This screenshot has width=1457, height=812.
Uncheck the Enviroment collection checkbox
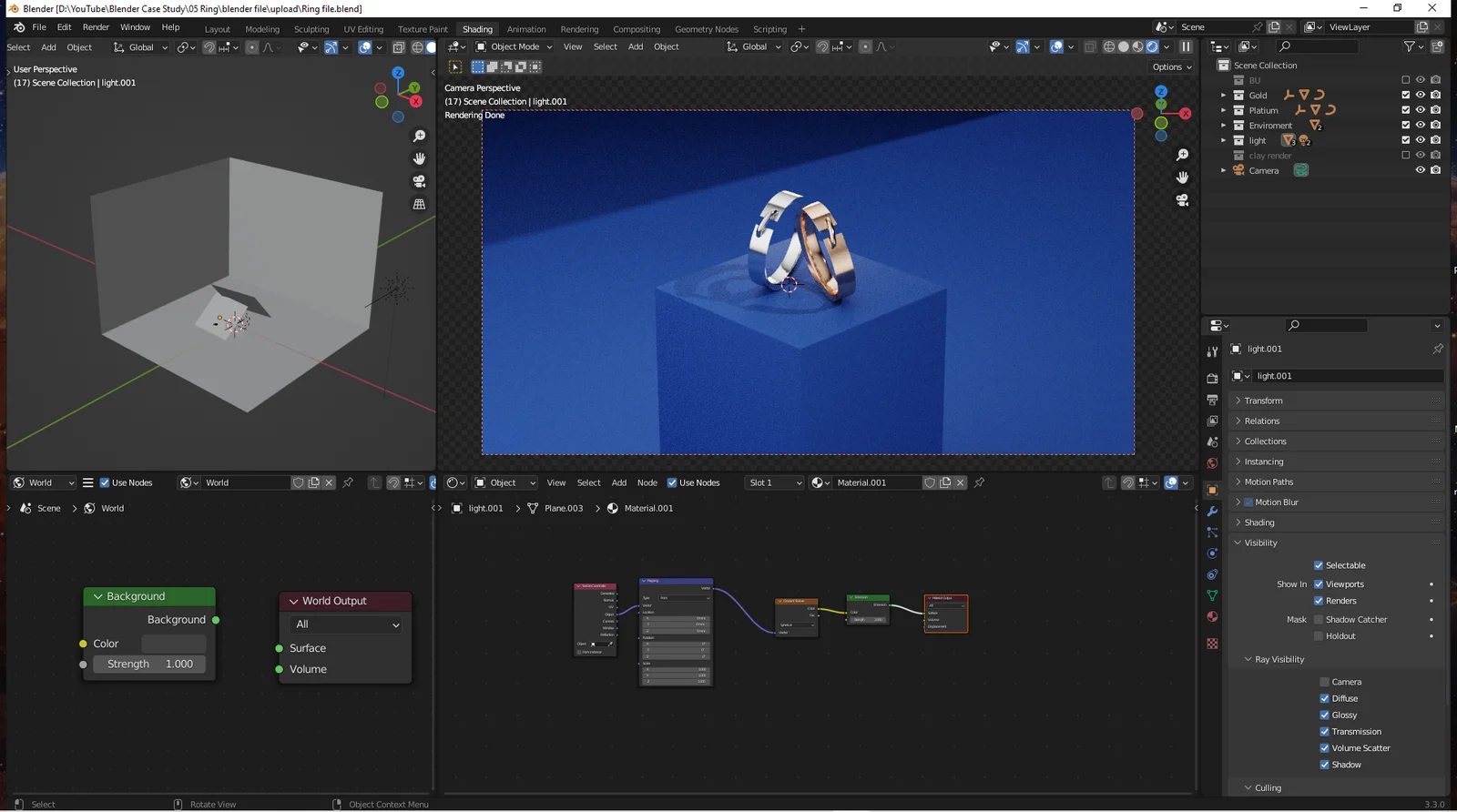(x=1405, y=125)
